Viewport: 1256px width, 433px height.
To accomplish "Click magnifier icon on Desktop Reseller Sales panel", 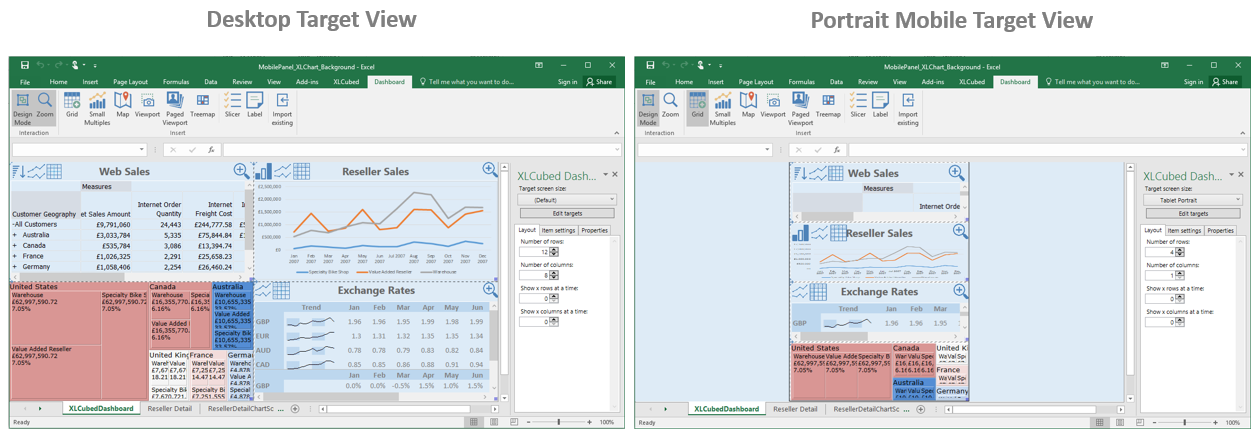I will click(490, 170).
